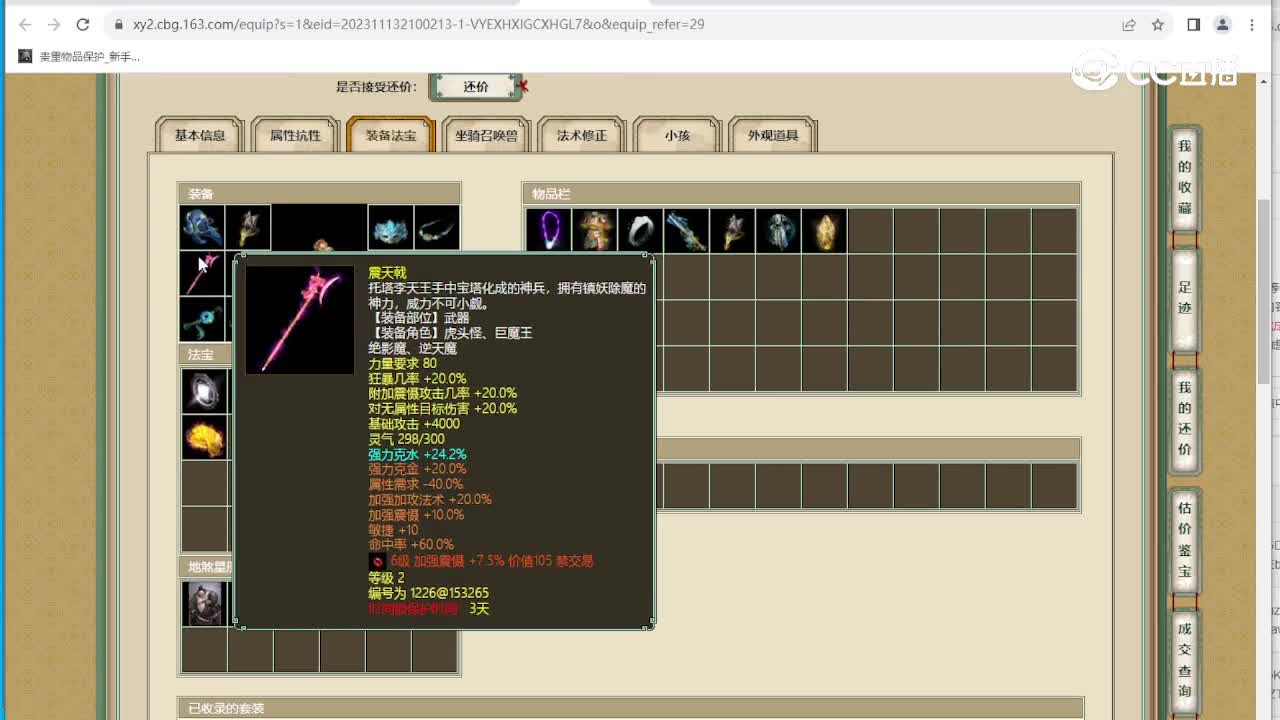Click the browser address bar URL
1280x720 pixels.
(418, 24)
